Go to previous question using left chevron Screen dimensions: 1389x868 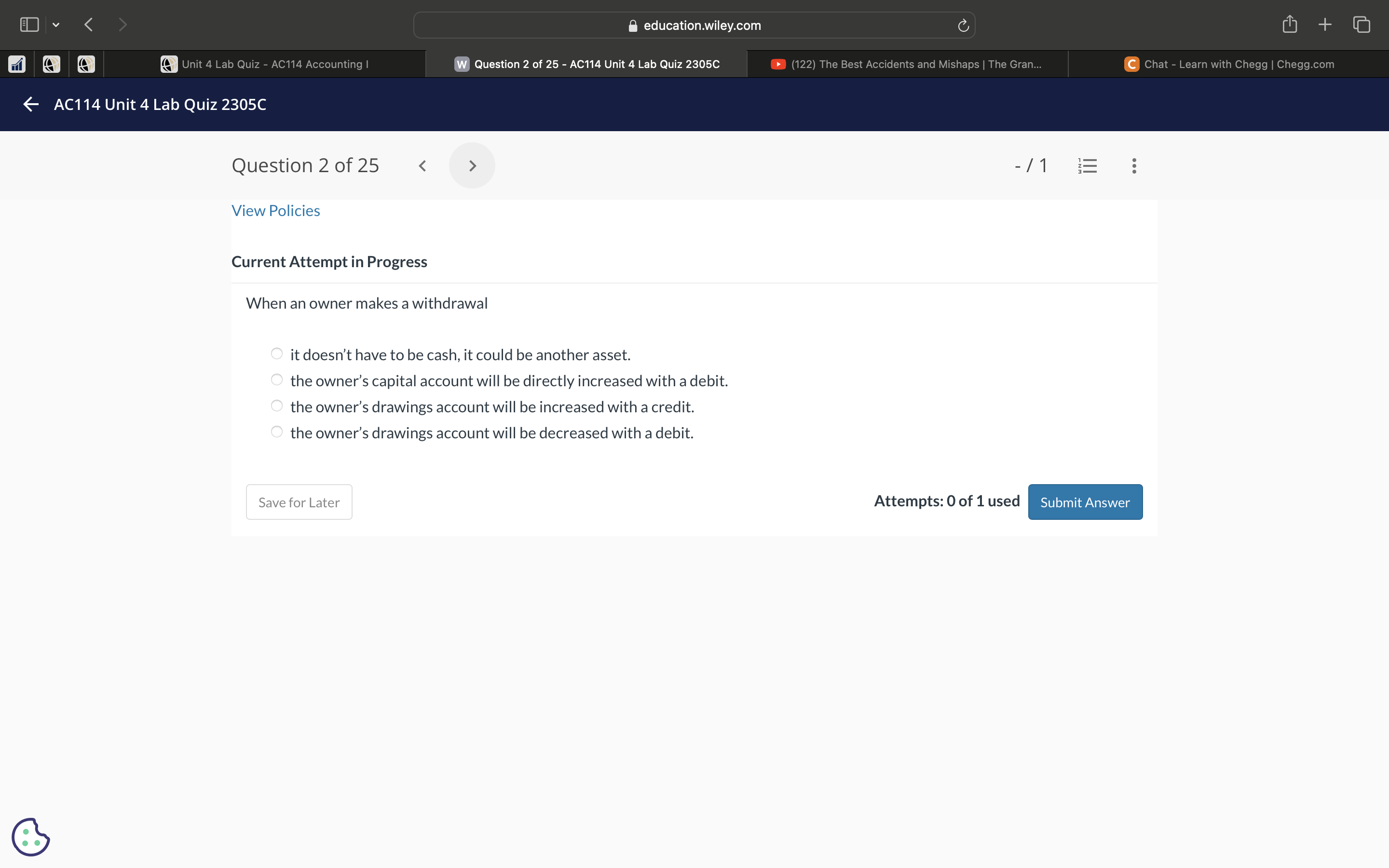[x=422, y=166]
